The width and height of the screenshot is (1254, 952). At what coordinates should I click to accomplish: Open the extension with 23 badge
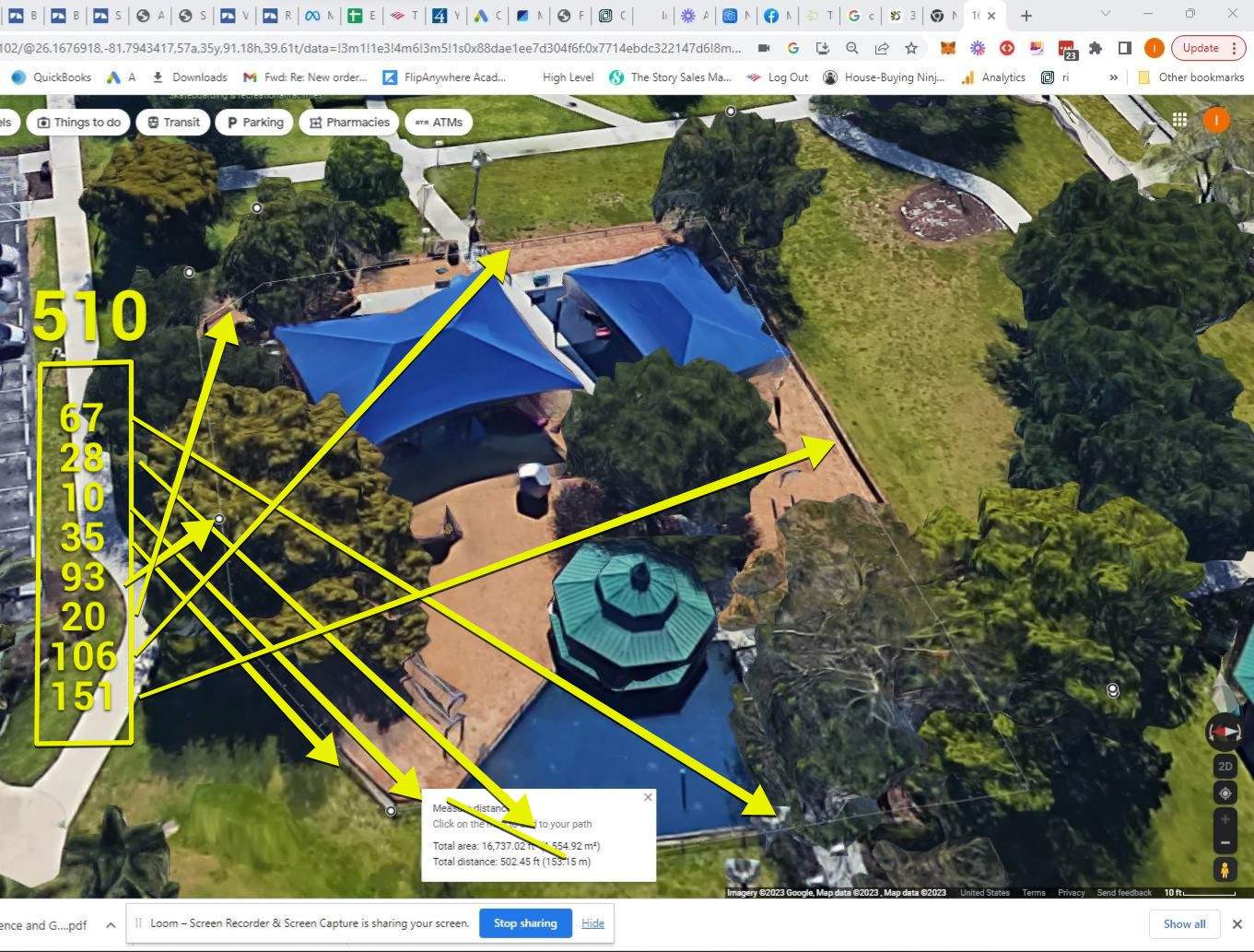(1067, 50)
